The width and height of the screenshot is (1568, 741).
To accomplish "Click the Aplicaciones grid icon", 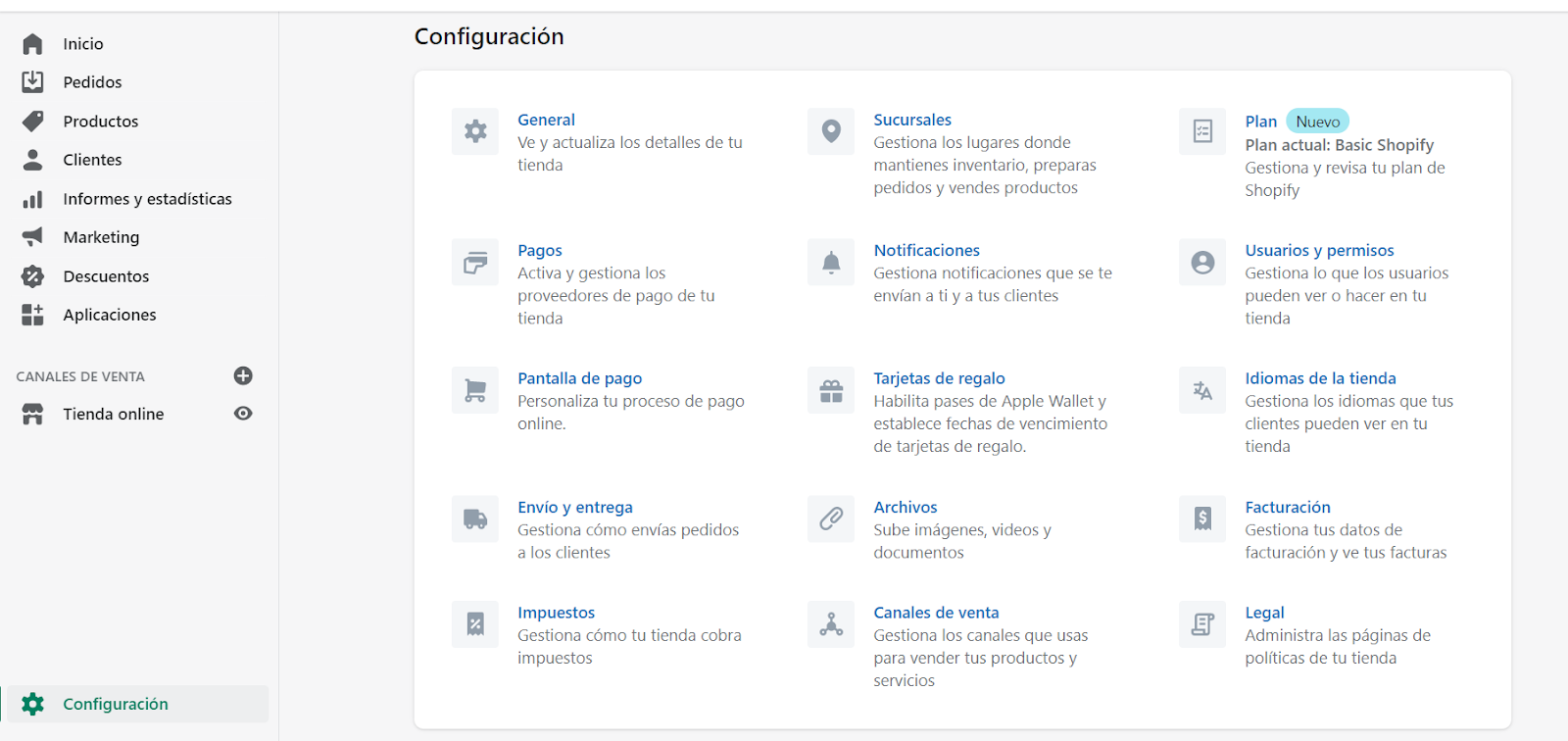I will click(x=32, y=315).
